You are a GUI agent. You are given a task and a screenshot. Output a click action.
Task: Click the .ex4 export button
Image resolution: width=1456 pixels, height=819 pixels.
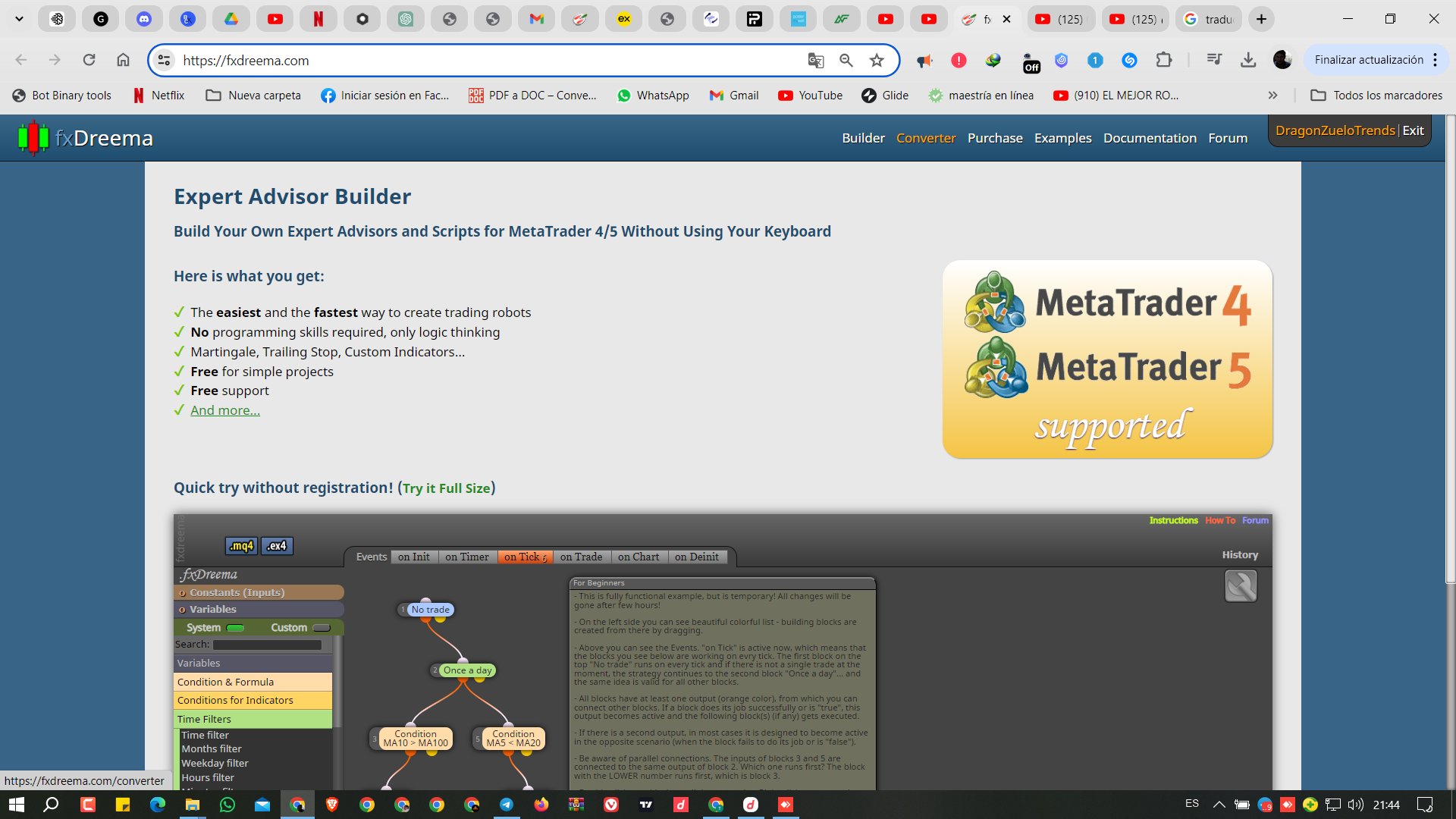[277, 546]
